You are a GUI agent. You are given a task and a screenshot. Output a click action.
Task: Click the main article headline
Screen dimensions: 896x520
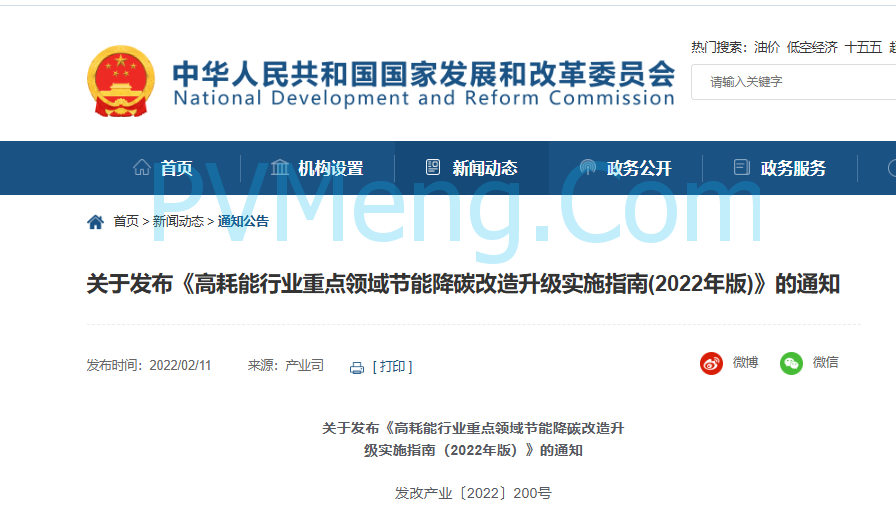coord(463,284)
